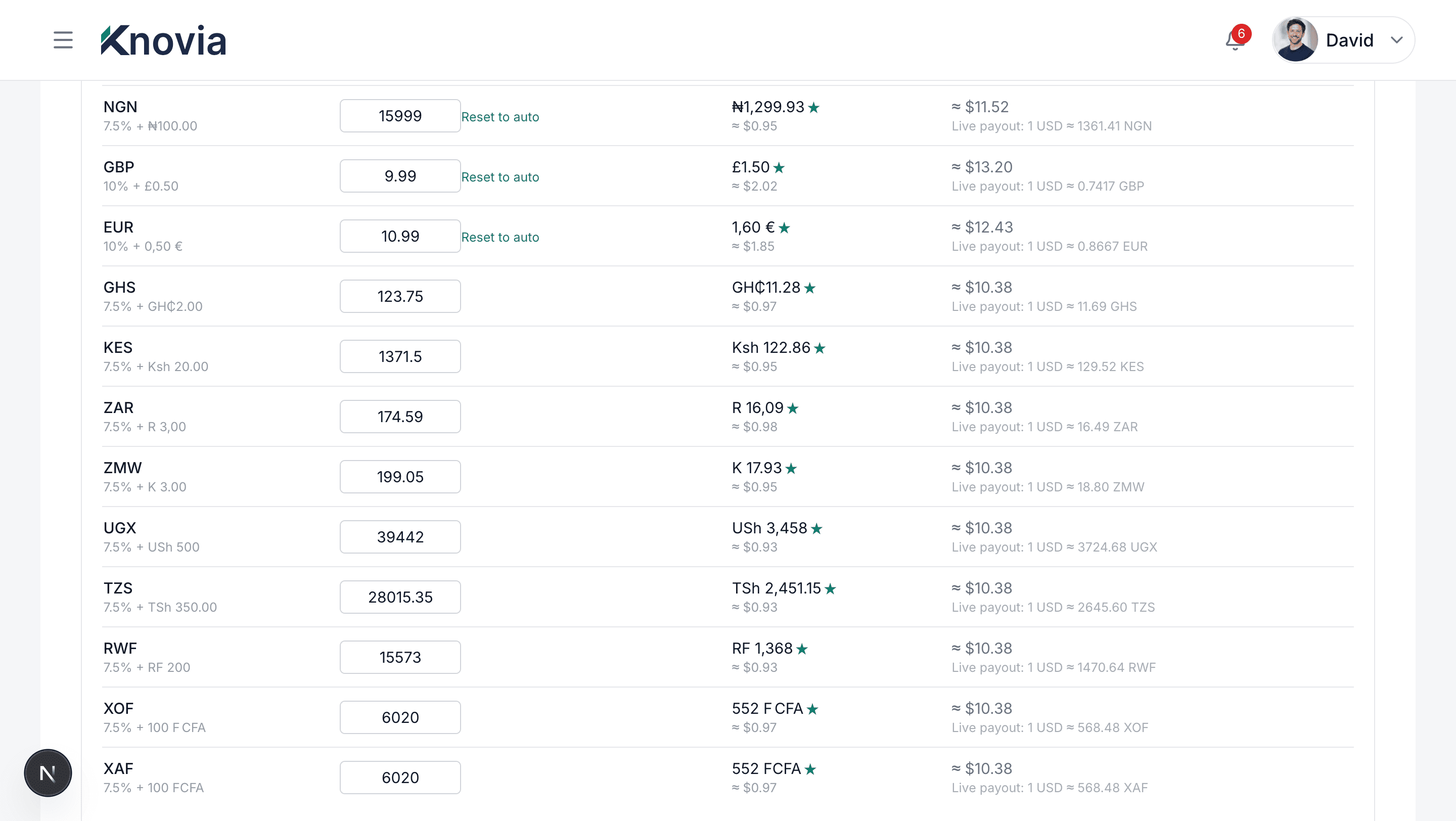Click the '7.5% + RF 200' fee formula
1456x821 pixels.
147,667
